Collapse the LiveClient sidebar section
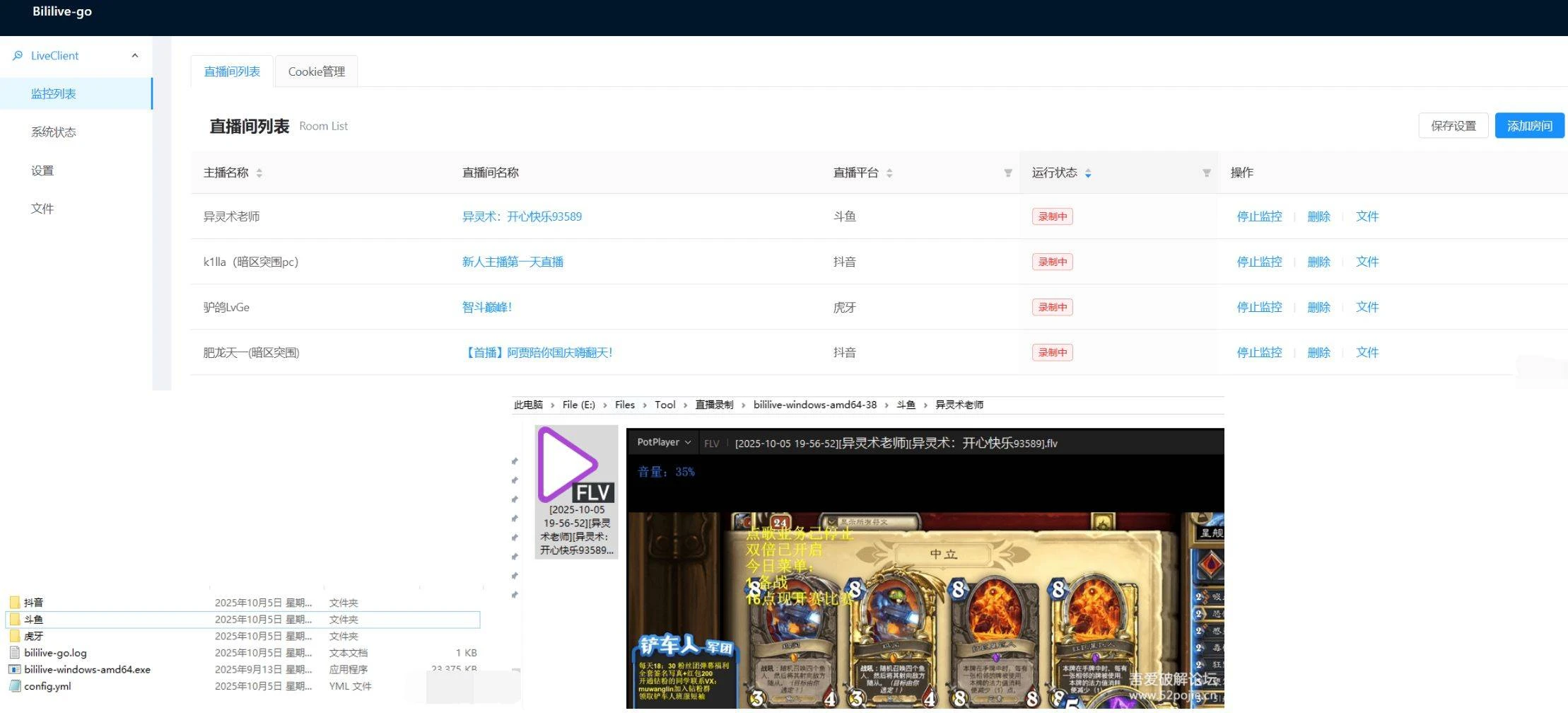 [135, 55]
